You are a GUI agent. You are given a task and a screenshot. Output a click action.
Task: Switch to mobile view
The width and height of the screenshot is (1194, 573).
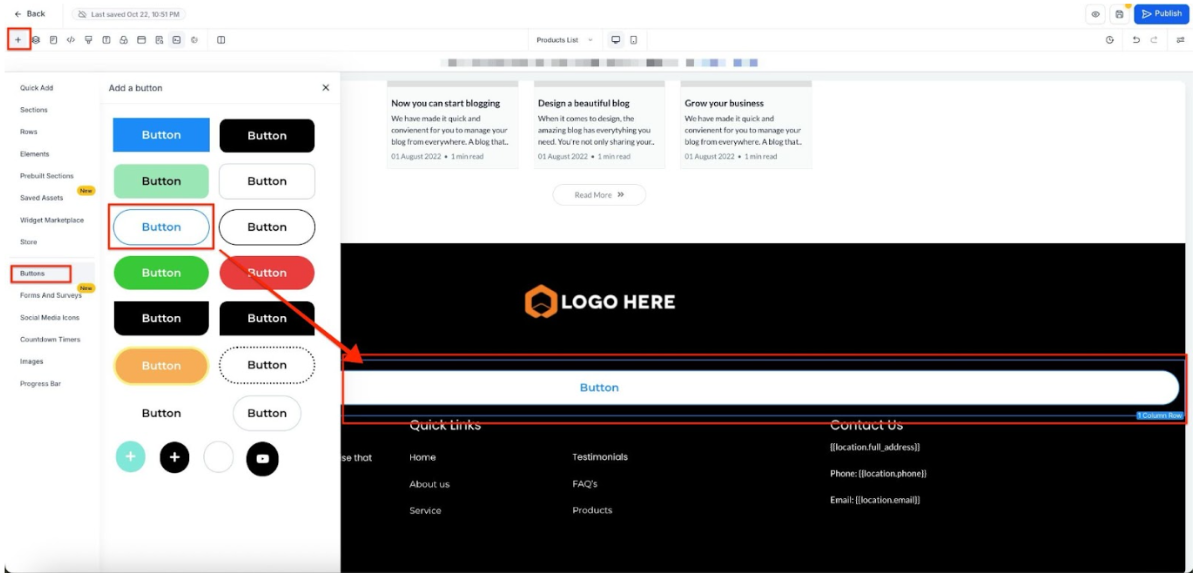click(634, 40)
